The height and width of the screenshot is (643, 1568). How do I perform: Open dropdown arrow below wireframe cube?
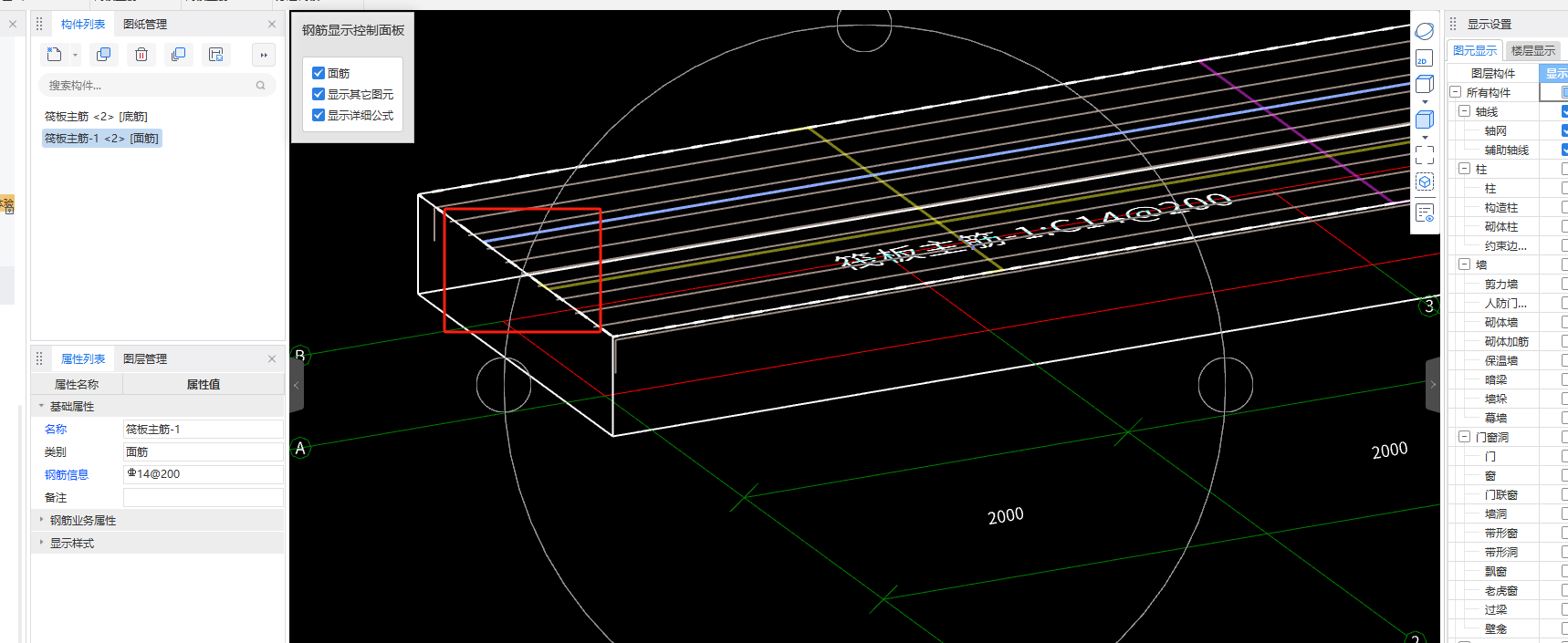tap(1425, 102)
